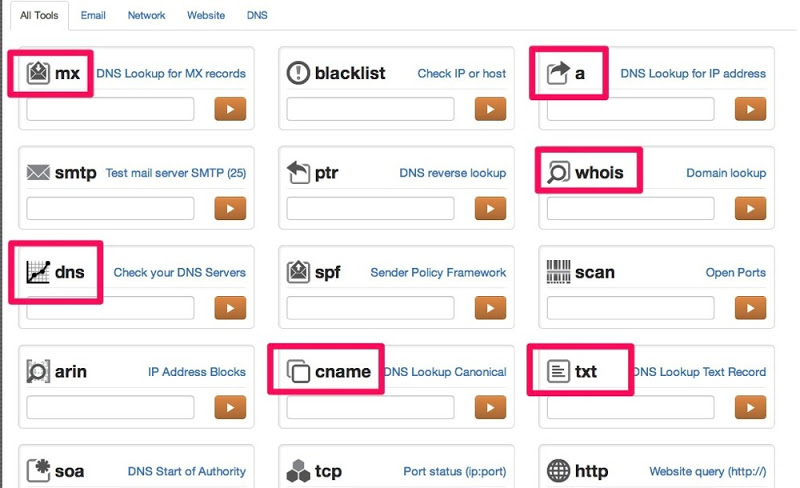Click the dns chart icon
This screenshot has width=800, height=488.
tap(38, 272)
